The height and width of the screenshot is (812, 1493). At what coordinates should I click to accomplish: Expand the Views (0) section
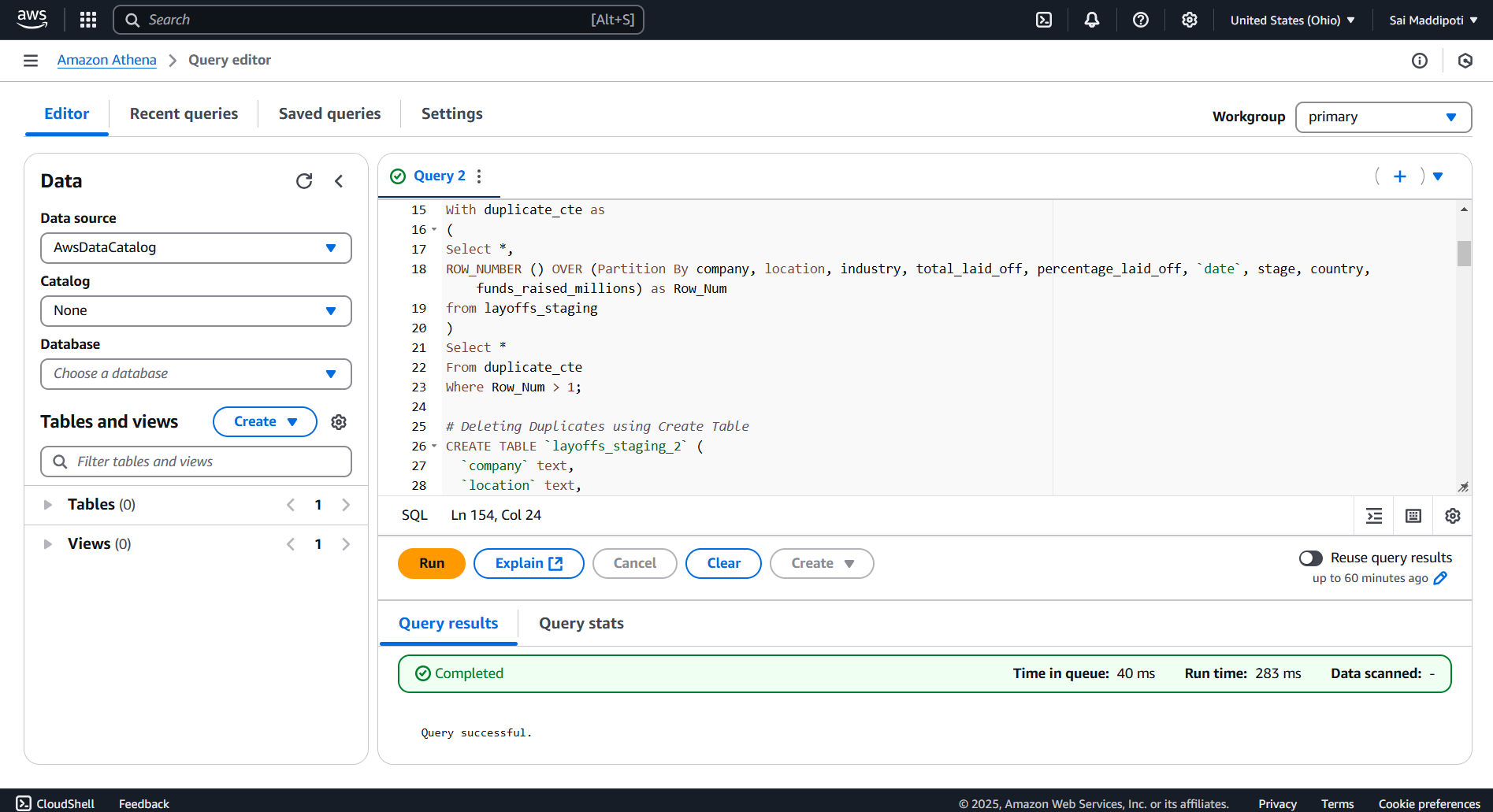tap(47, 544)
